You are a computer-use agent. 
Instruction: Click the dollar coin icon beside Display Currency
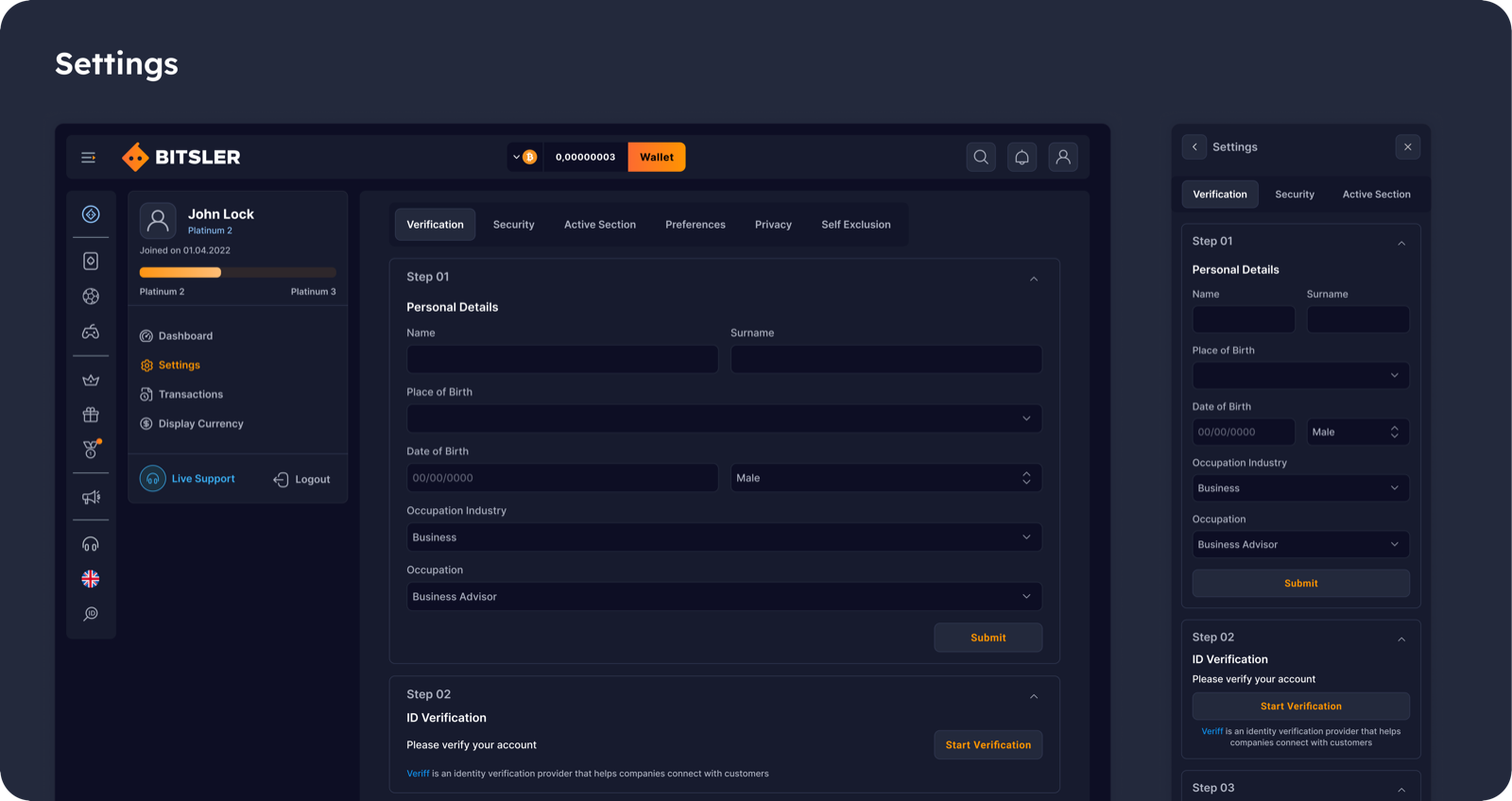click(x=146, y=424)
